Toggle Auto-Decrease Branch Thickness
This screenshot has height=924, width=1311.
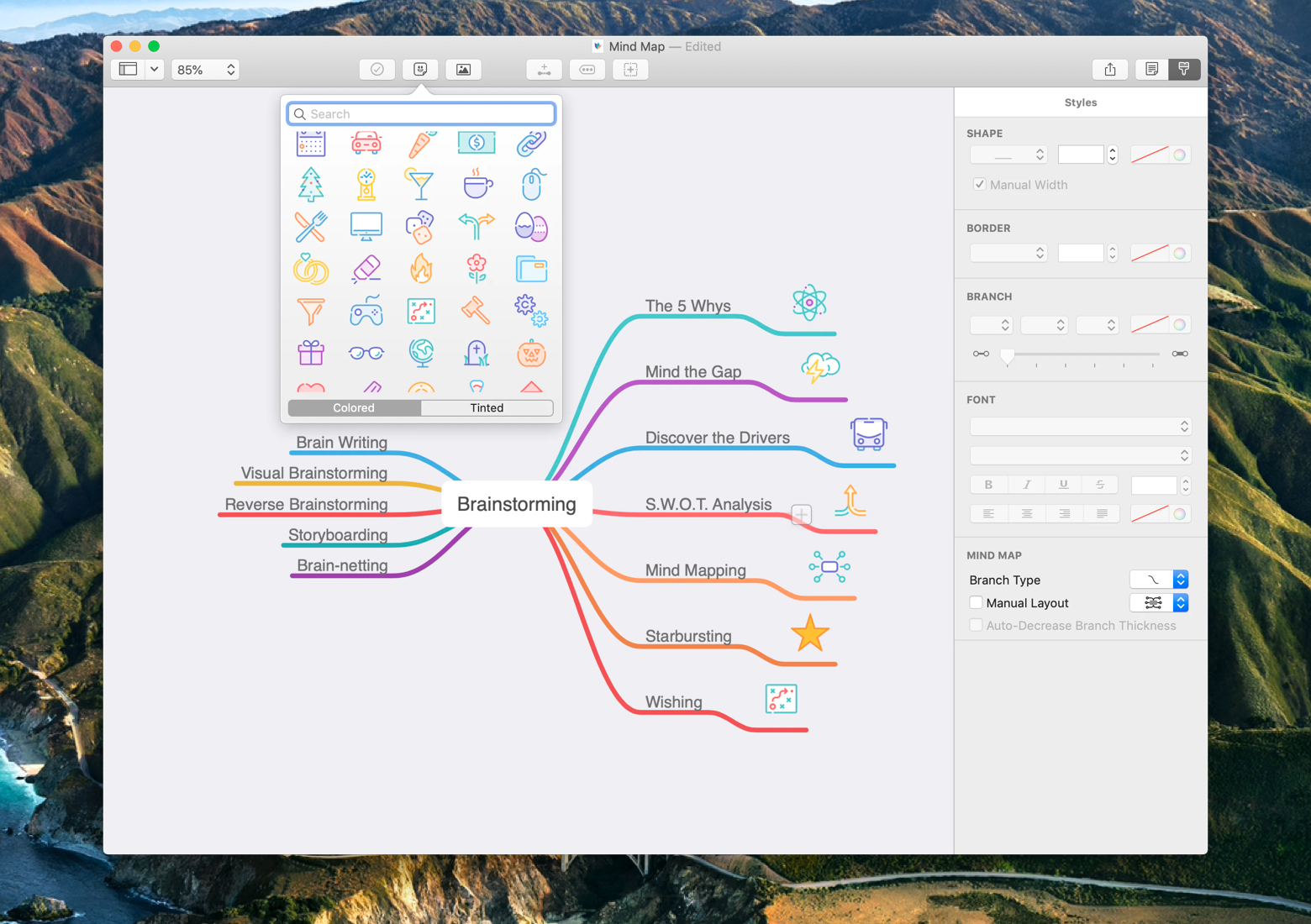[x=977, y=625]
